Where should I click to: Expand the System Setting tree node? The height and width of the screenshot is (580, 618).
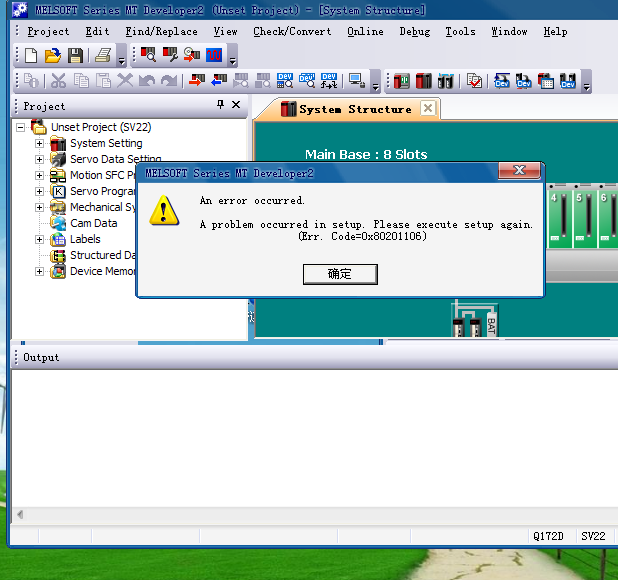40,144
